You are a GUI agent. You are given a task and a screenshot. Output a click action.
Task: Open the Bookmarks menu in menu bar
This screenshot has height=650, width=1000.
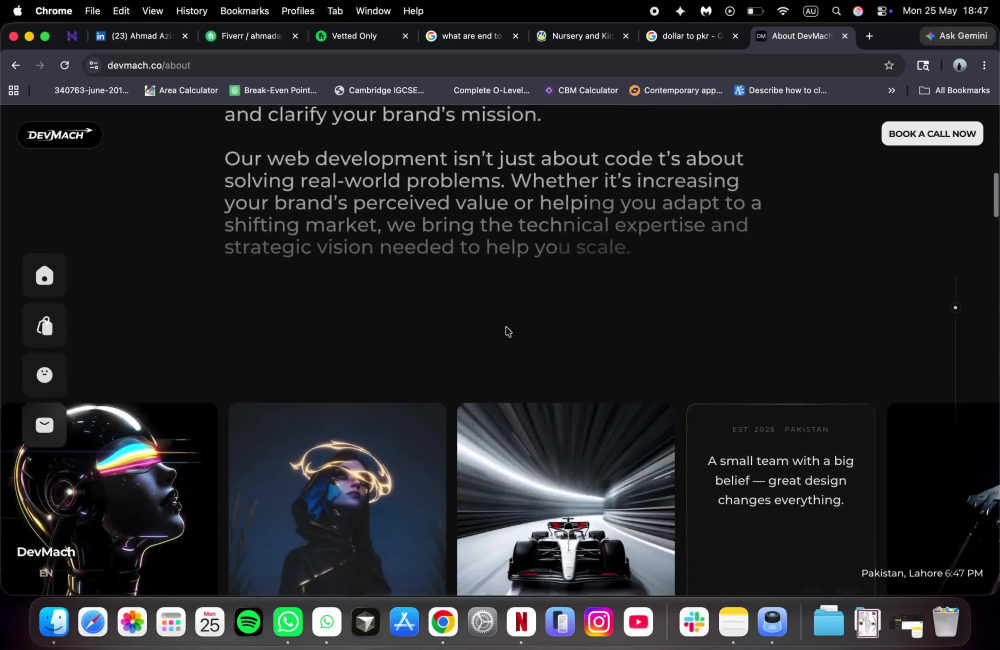(244, 11)
